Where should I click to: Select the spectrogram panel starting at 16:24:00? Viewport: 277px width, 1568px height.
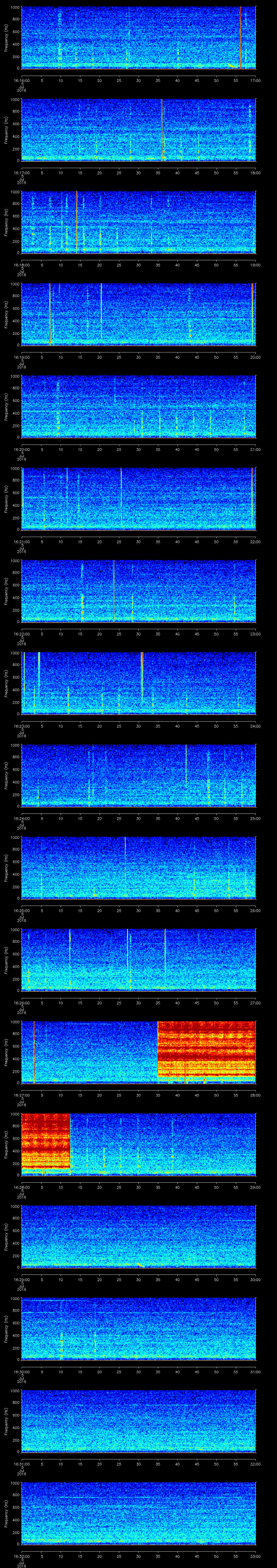click(138, 775)
